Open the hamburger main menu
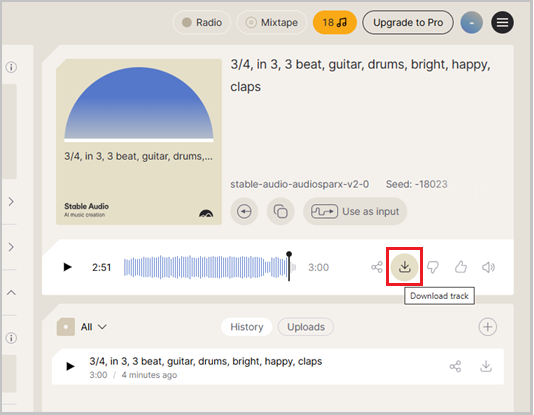This screenshot has width=534, height=415. click(502, 22)
